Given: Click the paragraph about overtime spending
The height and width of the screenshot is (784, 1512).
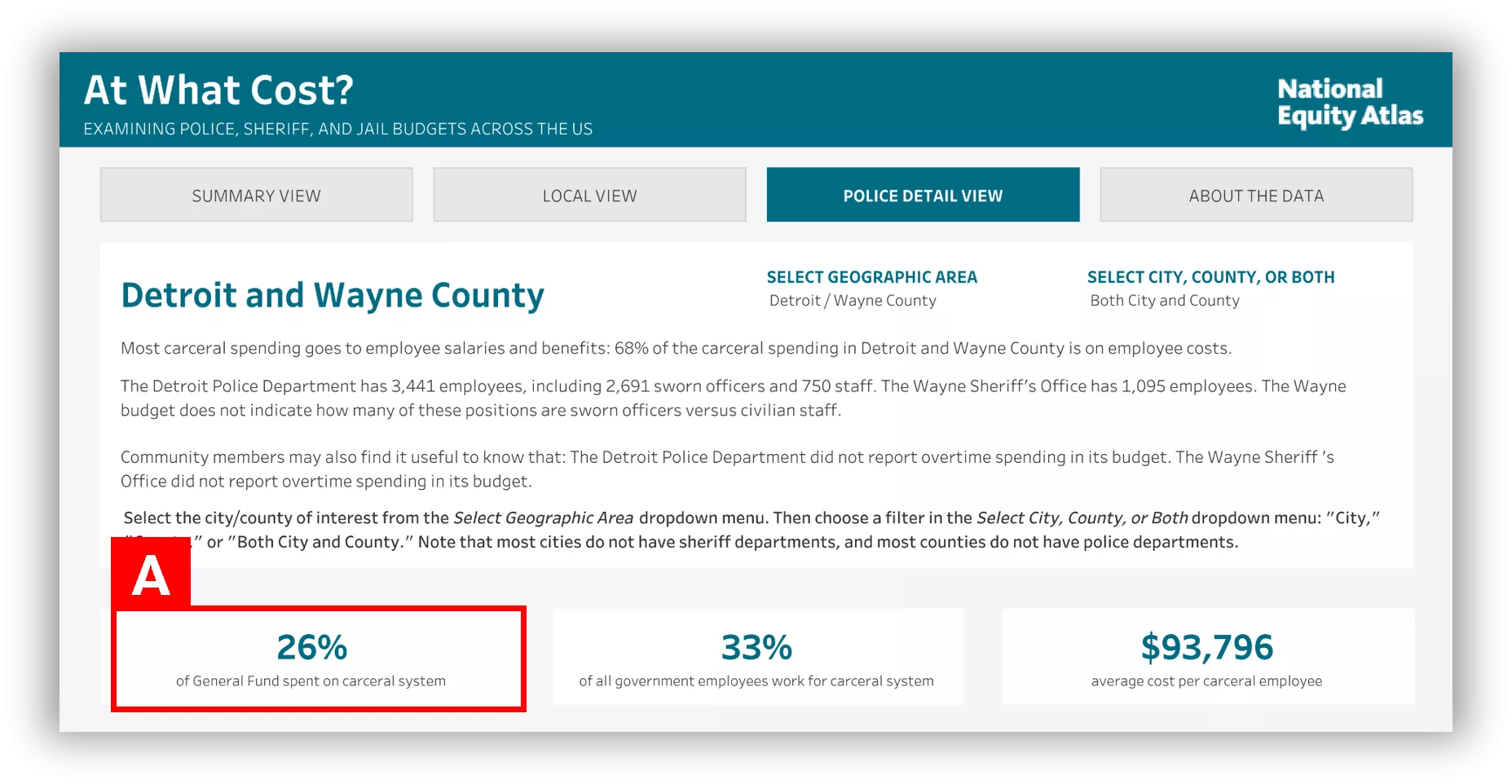Looking at the screenshot, I should [725, 469].
